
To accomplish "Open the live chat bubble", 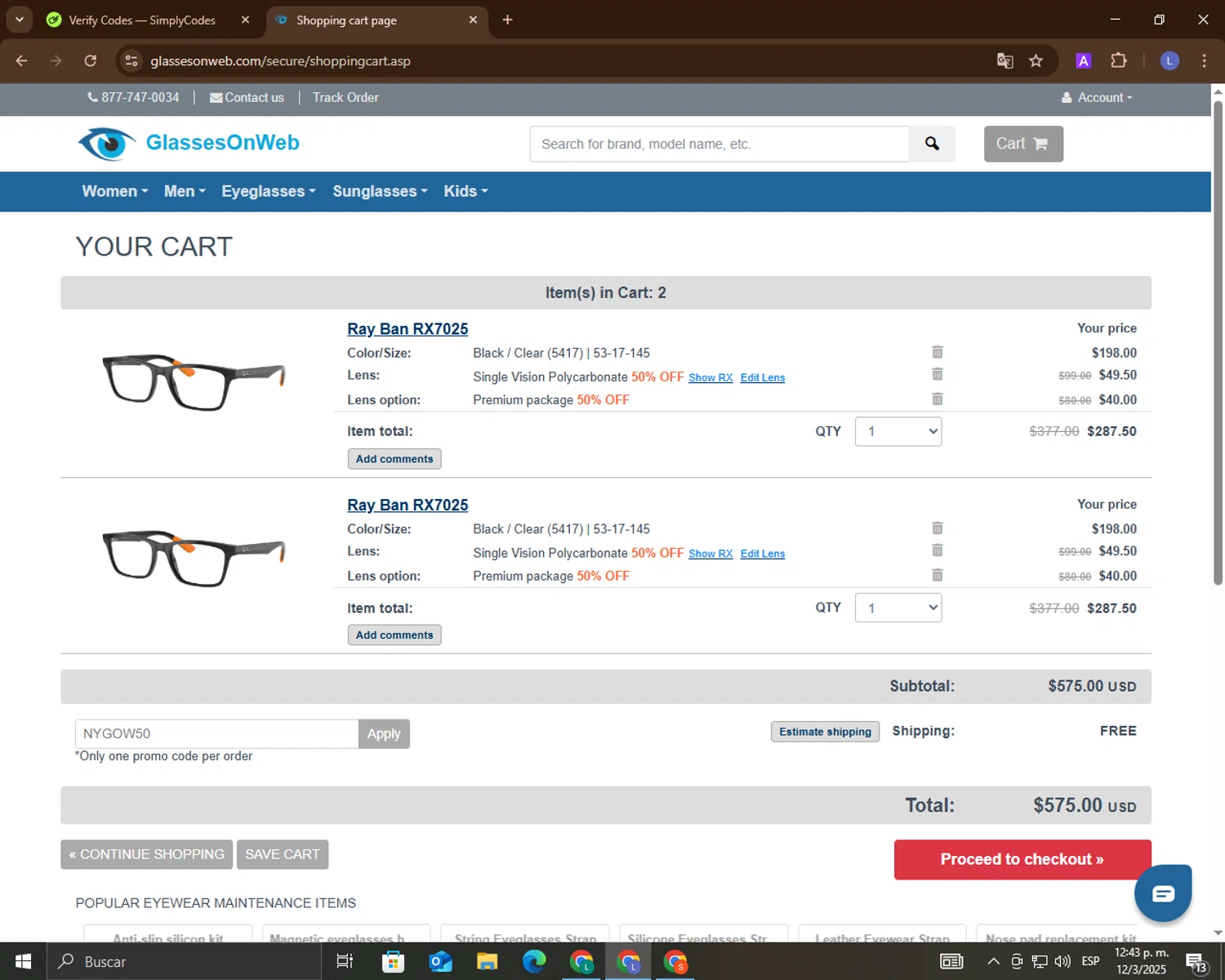I will click(x=1163, y=893).
